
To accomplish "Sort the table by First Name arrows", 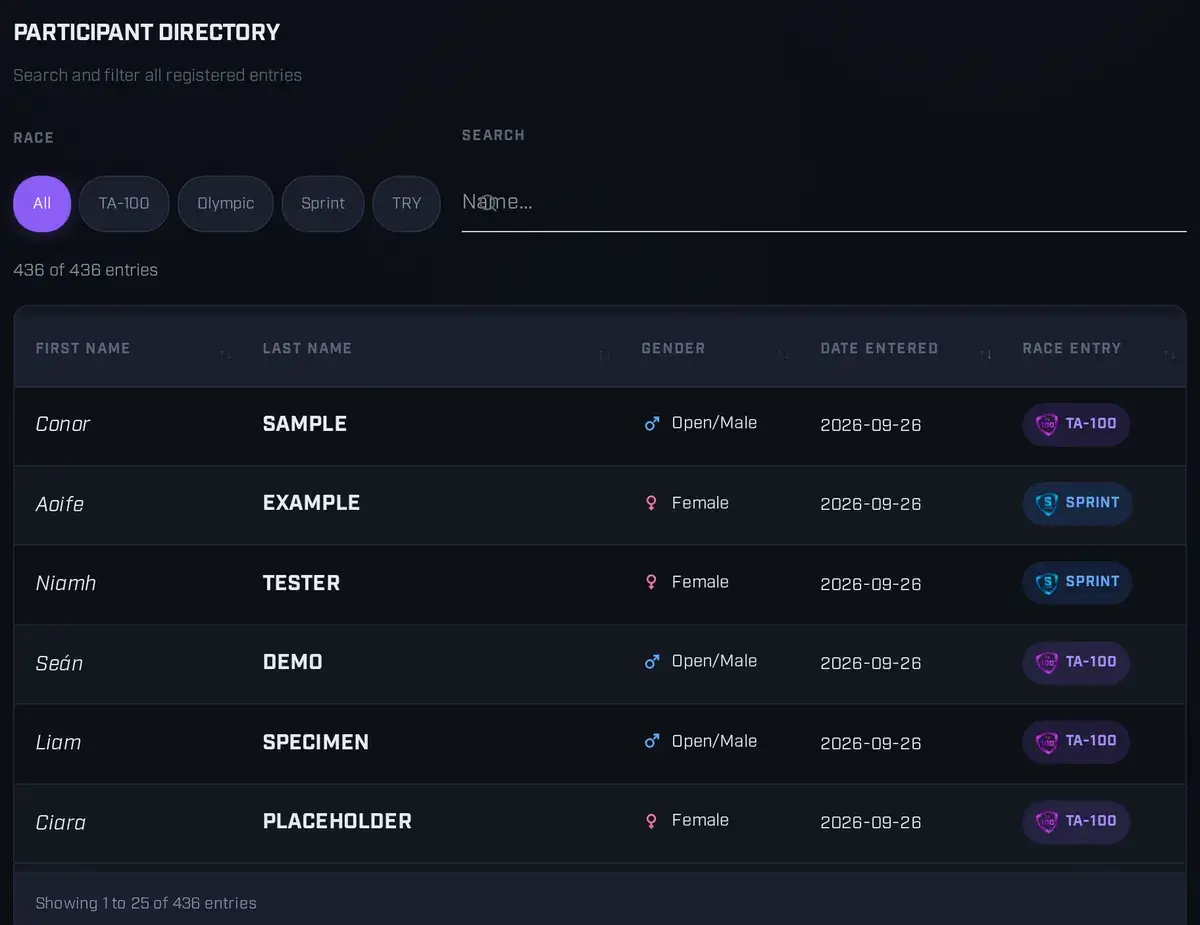I will pyautogui.click(x=225, y=355).
